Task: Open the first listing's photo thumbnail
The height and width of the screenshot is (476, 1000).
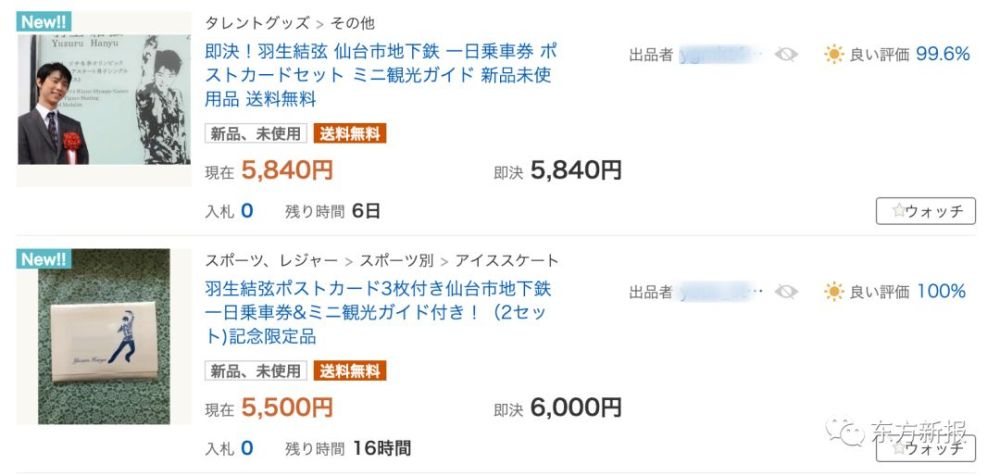Action: pyautogui.click(x=104, y=99)
